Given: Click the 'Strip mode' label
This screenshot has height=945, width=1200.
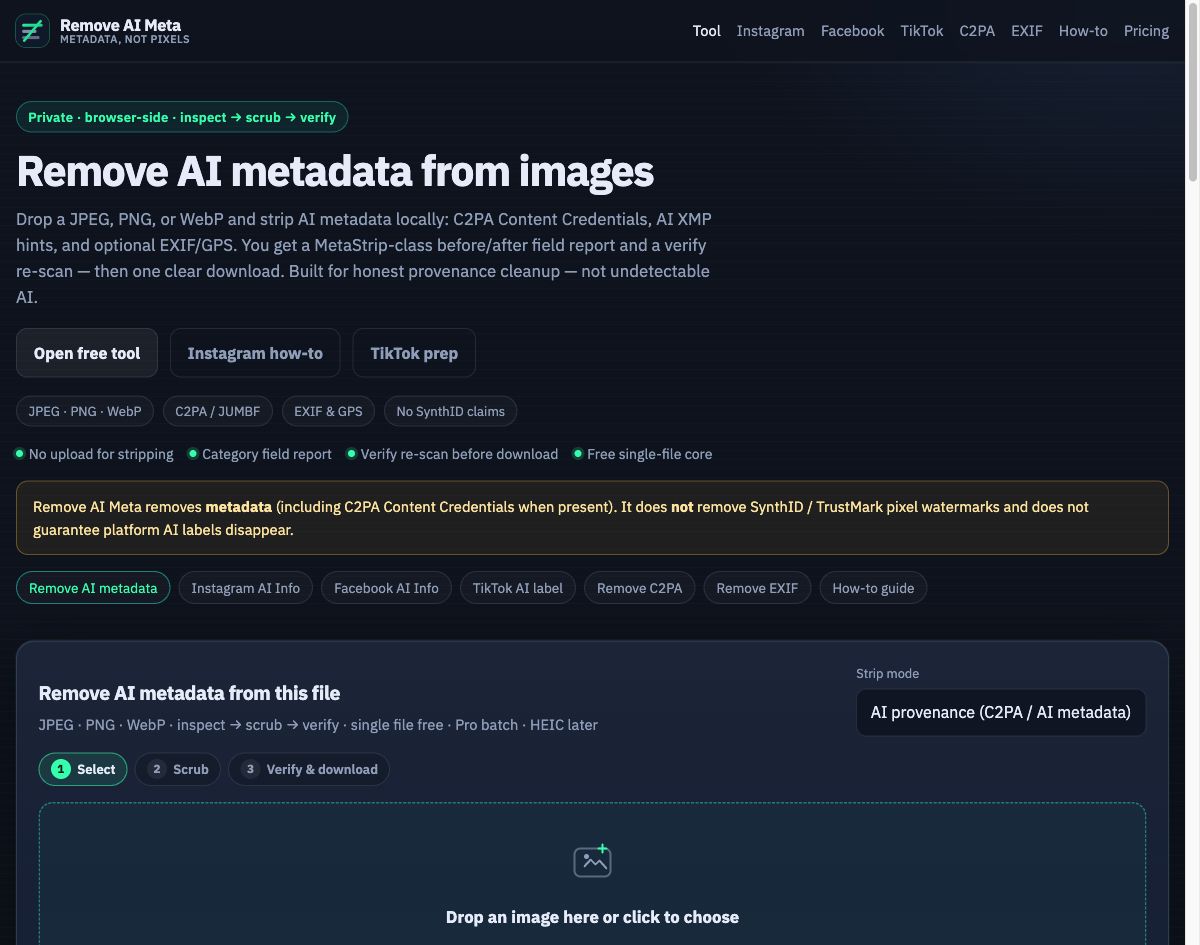Looking at the screenshot, I should pyautogui.click(x=887, y=673).
